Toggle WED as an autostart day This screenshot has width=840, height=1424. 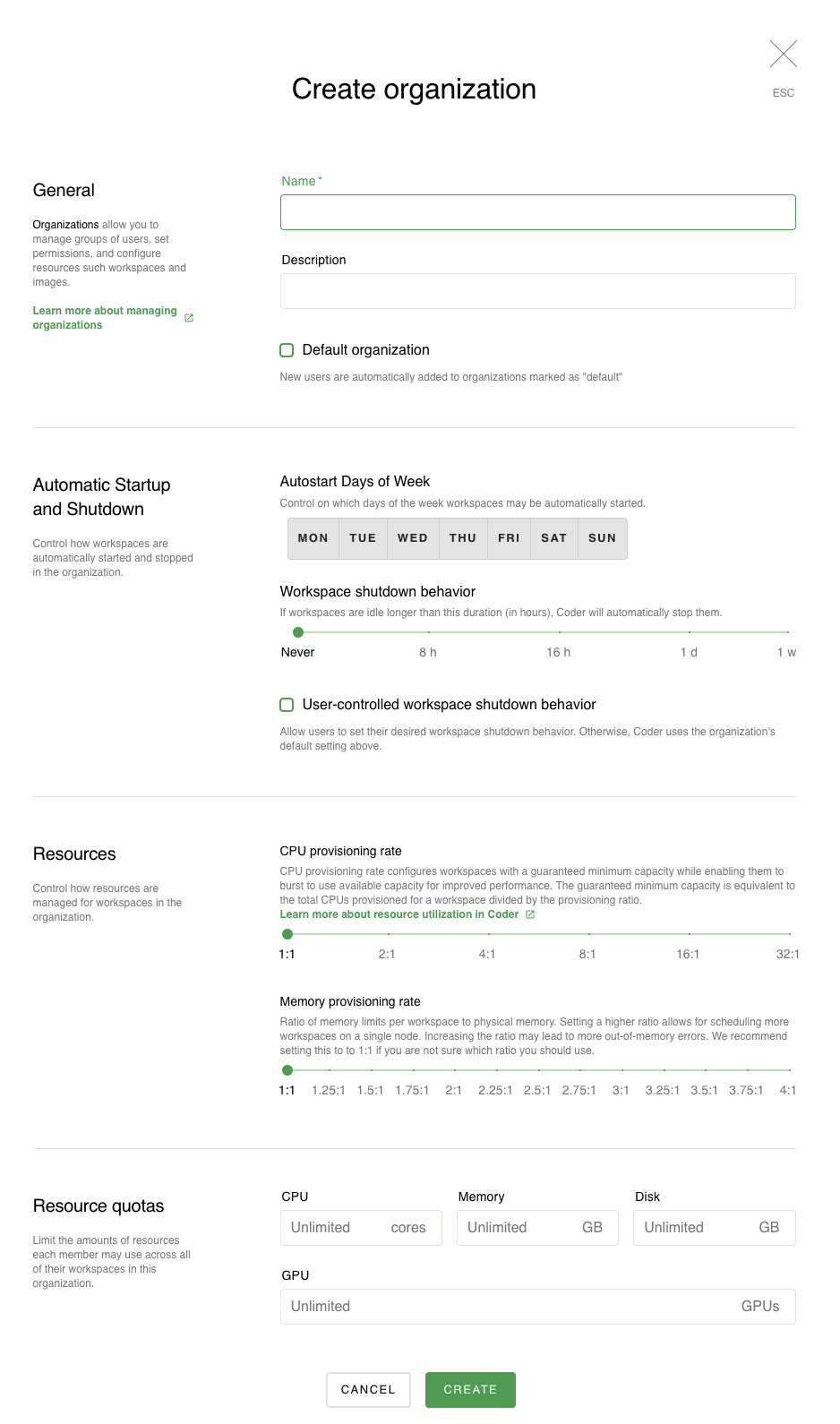[x=413, y=538]
